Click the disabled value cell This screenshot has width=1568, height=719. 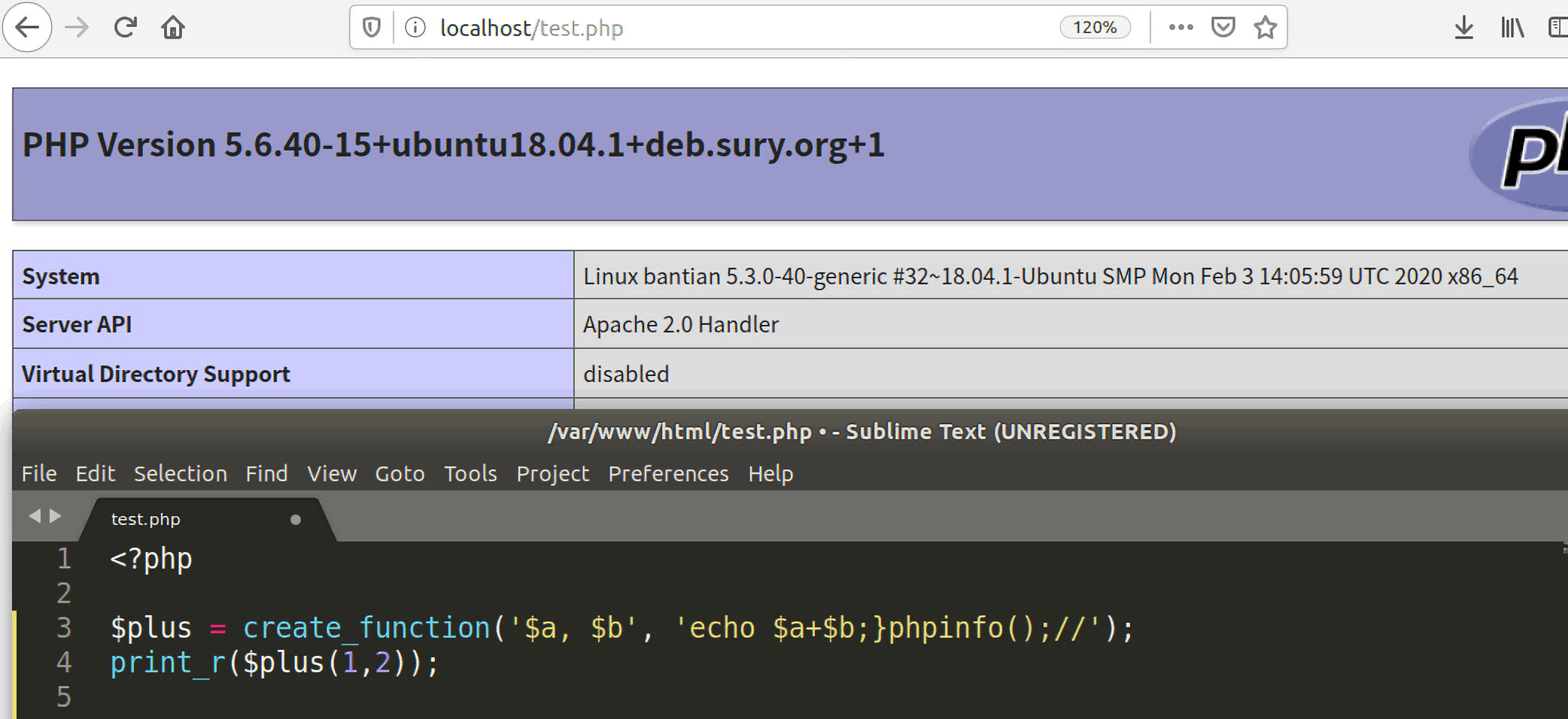pyautogui.click(x=1071, y=373)
